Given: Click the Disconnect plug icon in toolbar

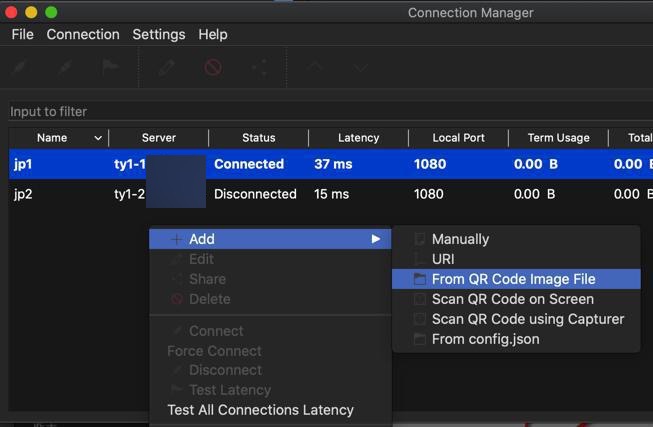Looking at the screenshot, I should pos(65,67).
